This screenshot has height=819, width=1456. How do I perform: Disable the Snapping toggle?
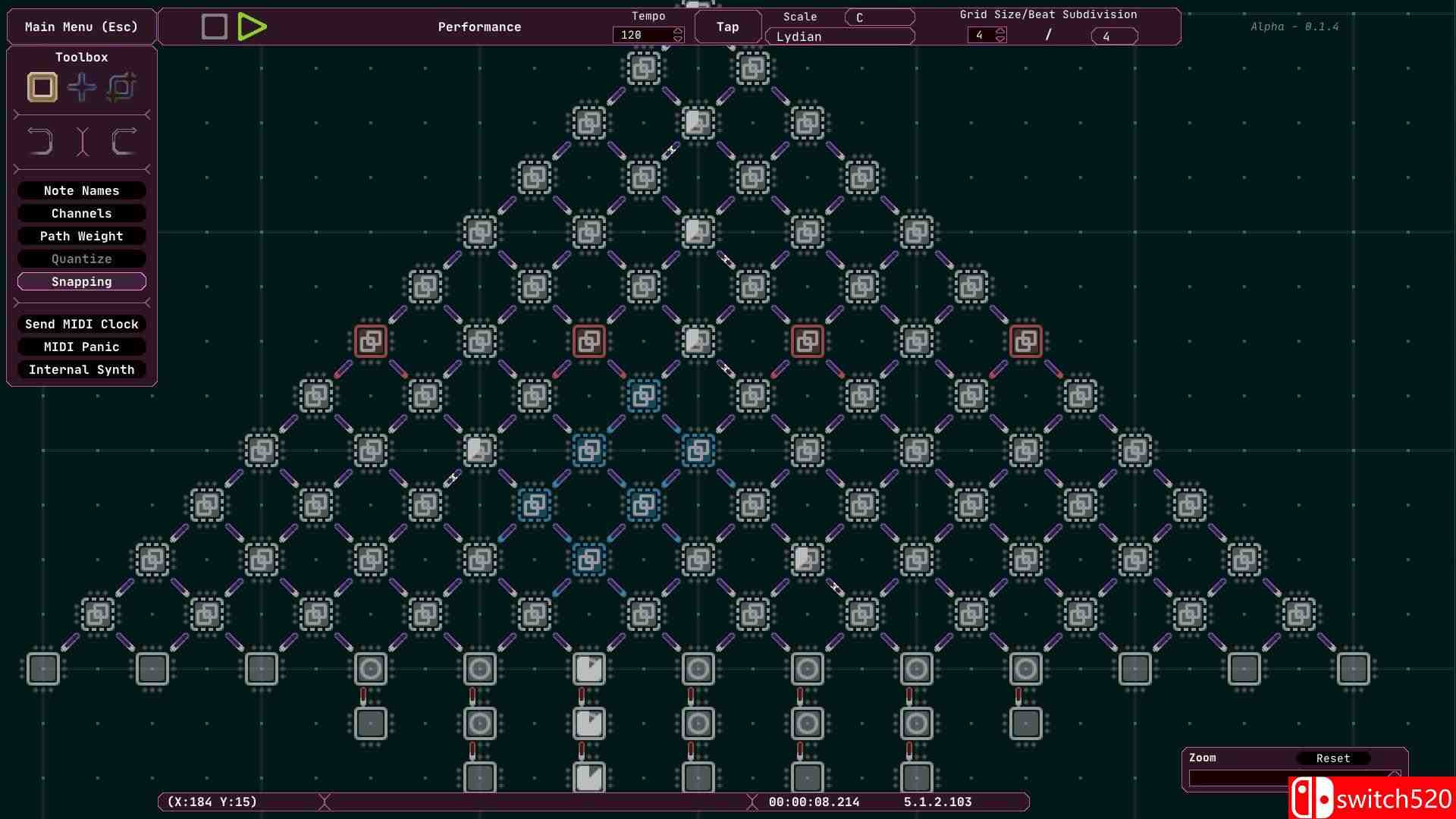pos(82,281)
